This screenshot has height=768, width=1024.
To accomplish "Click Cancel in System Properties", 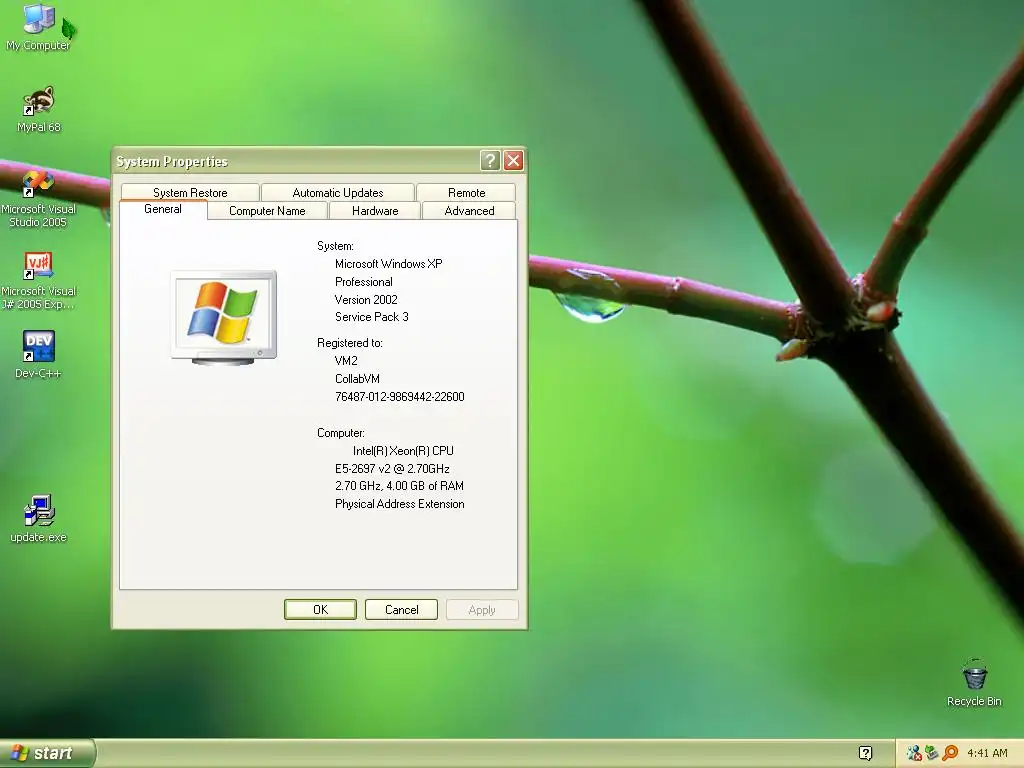I will 402,609.
